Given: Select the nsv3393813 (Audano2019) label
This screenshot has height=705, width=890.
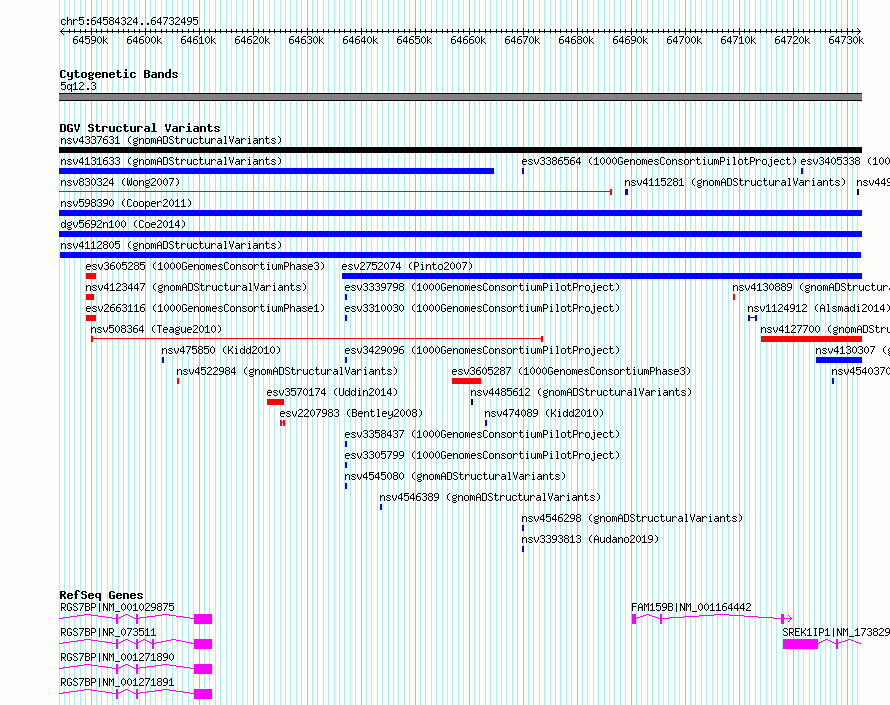Looking at the screenshot, I should point(590,539).
